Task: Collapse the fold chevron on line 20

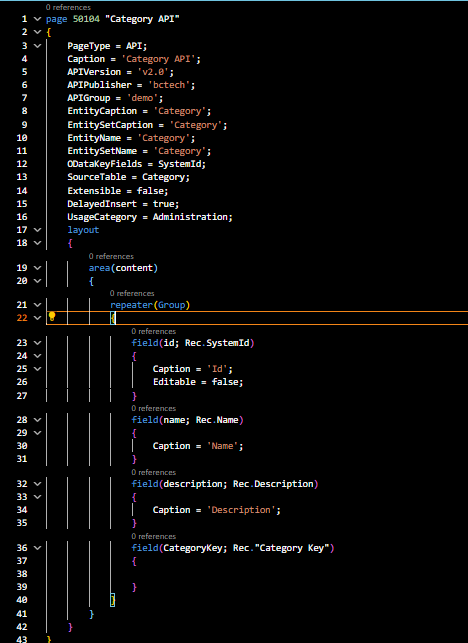Action: 37,281
